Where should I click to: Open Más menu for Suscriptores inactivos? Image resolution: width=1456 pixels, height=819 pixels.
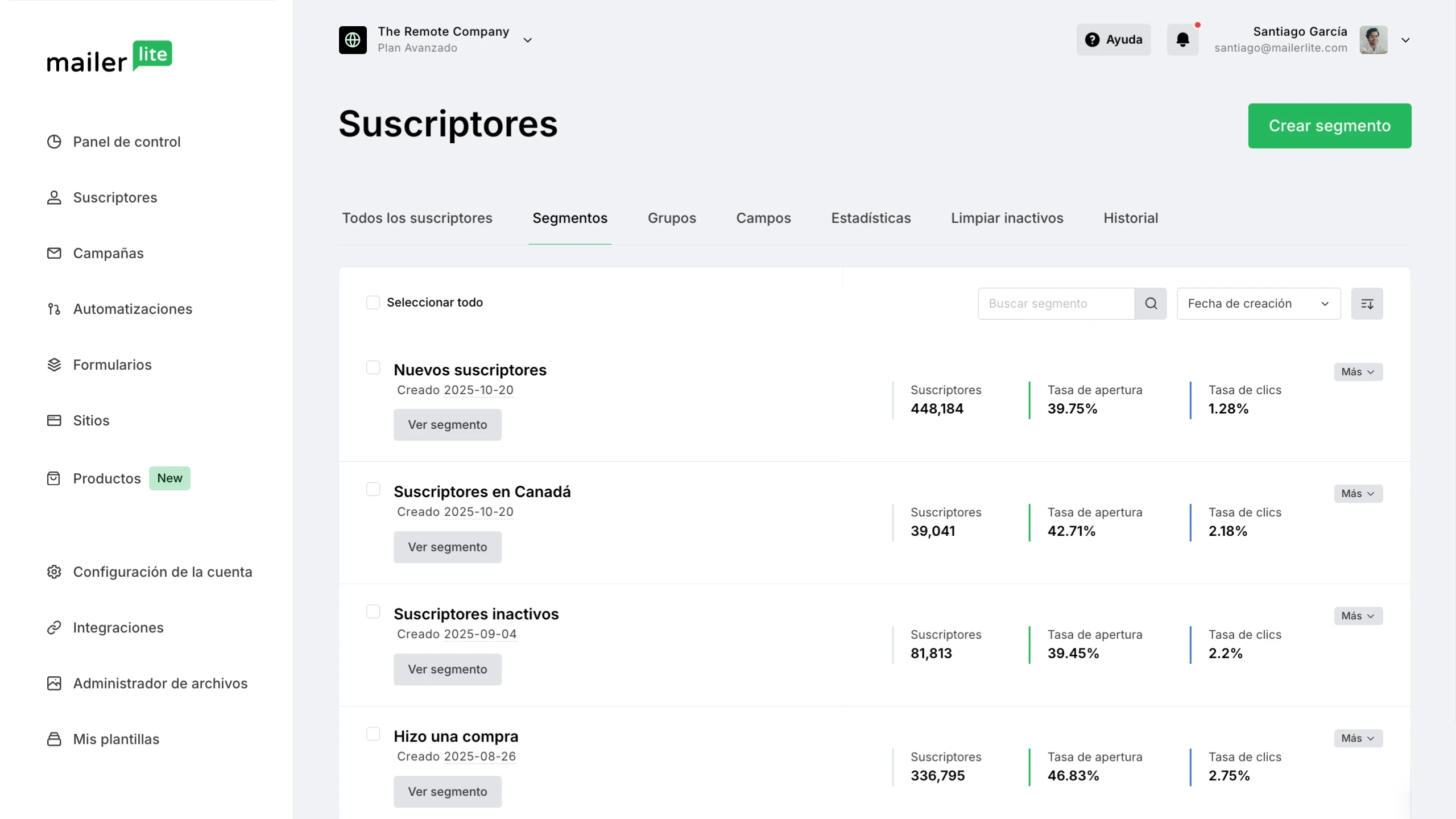point(1358,615)
